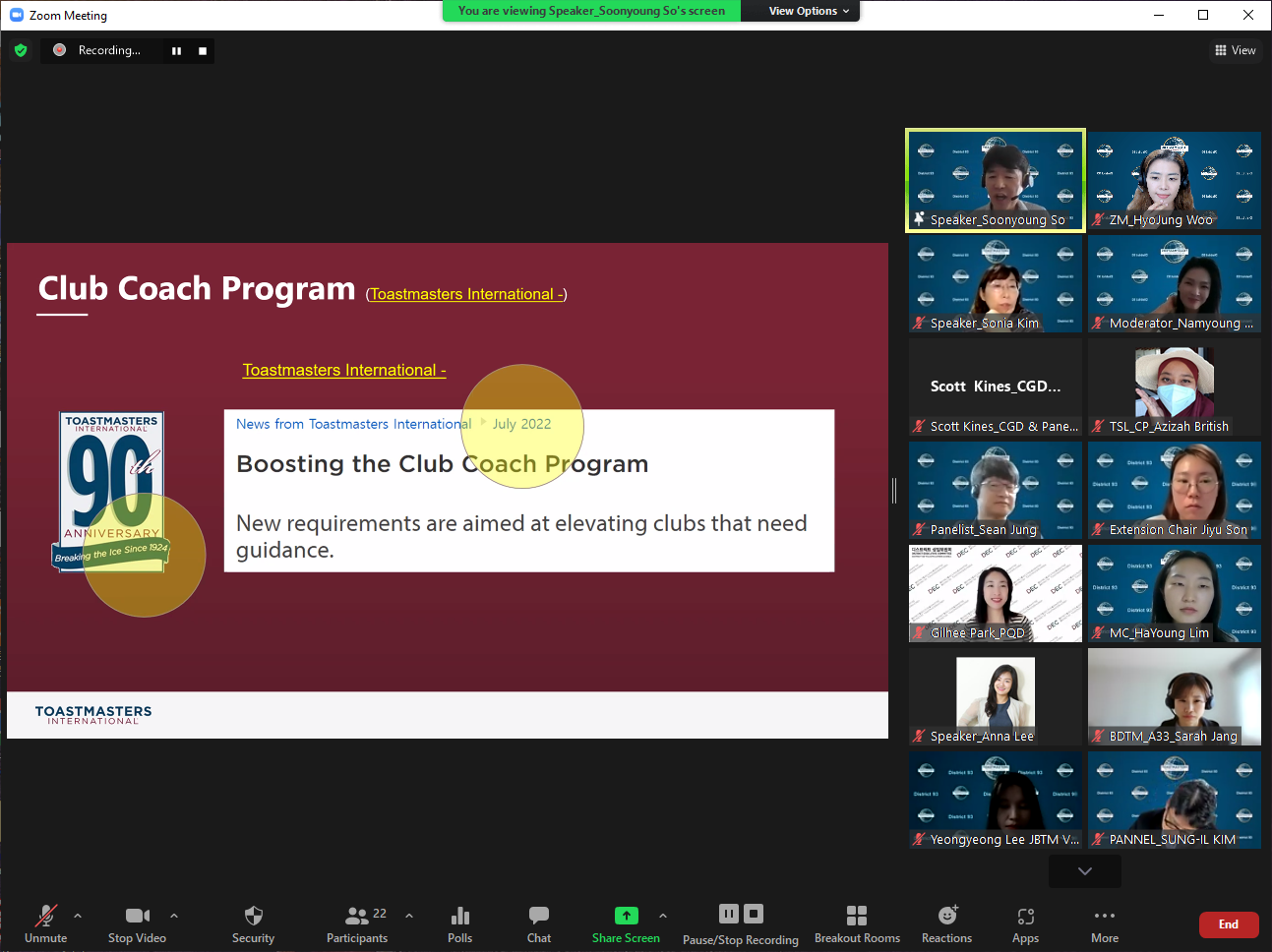The height and width of the screenshot is (952, 1272).
Task: Click the Unmute microphone icon
Action: [46, 916]
